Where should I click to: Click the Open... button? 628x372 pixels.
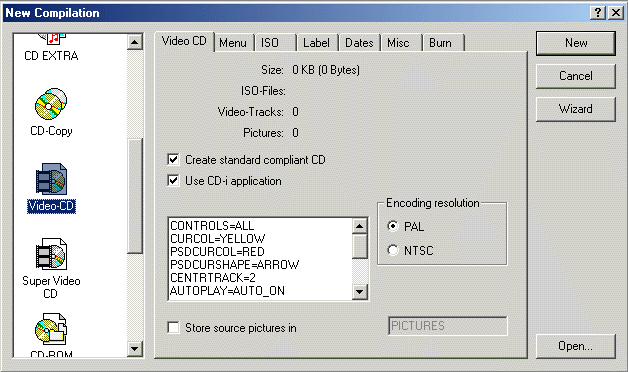[x=576, y=346]
